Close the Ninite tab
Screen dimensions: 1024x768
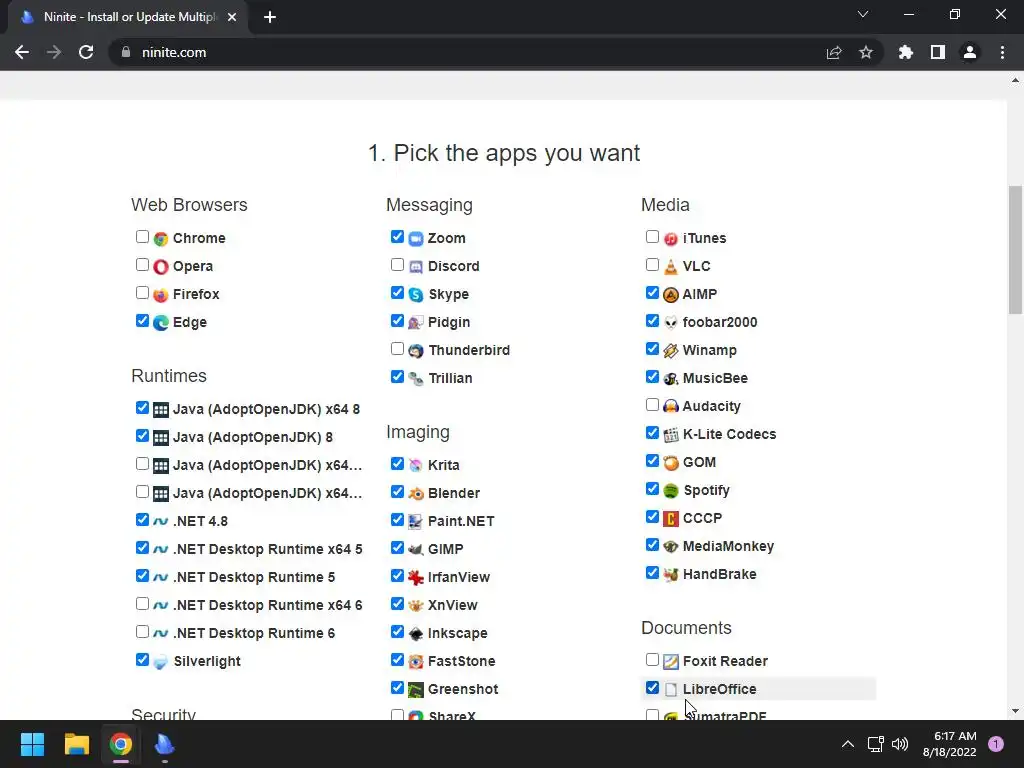(232, 17)
